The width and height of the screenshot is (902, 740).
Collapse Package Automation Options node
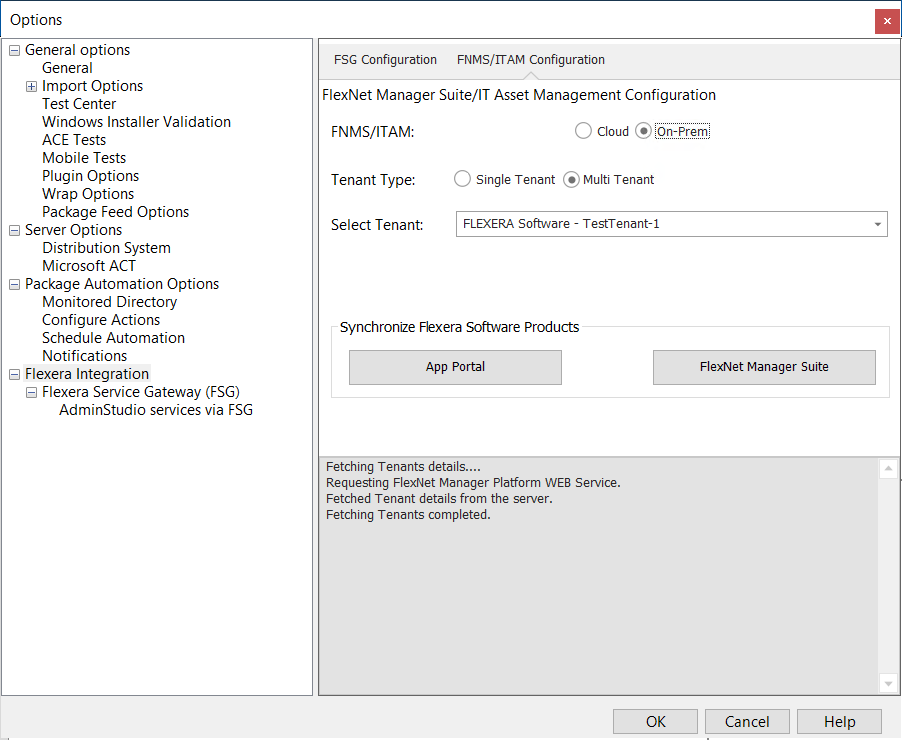click(14, 285)
